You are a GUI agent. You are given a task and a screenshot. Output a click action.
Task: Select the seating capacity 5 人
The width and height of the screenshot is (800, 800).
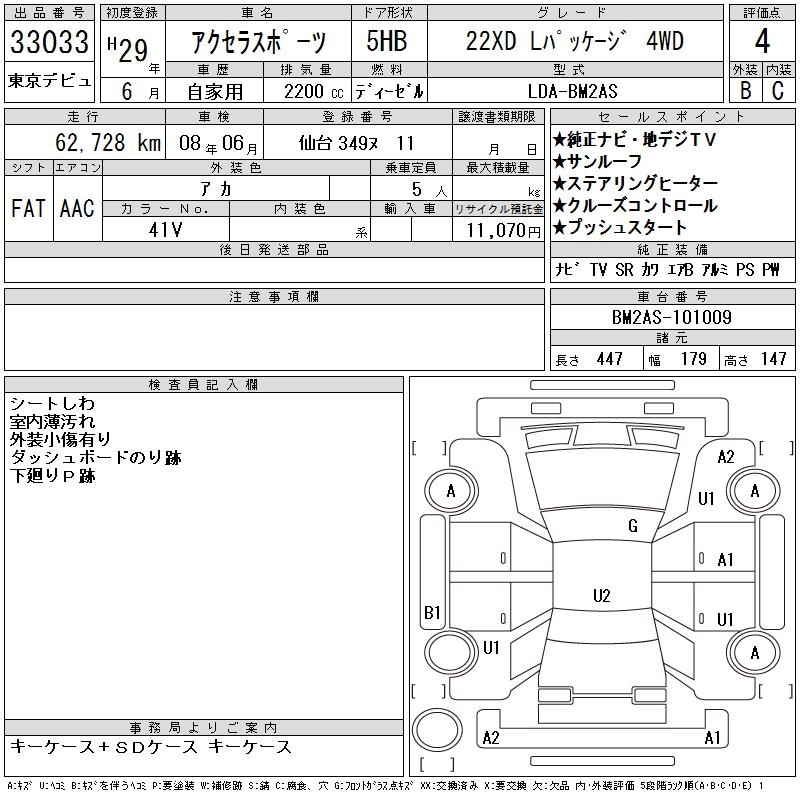(430, 190)
